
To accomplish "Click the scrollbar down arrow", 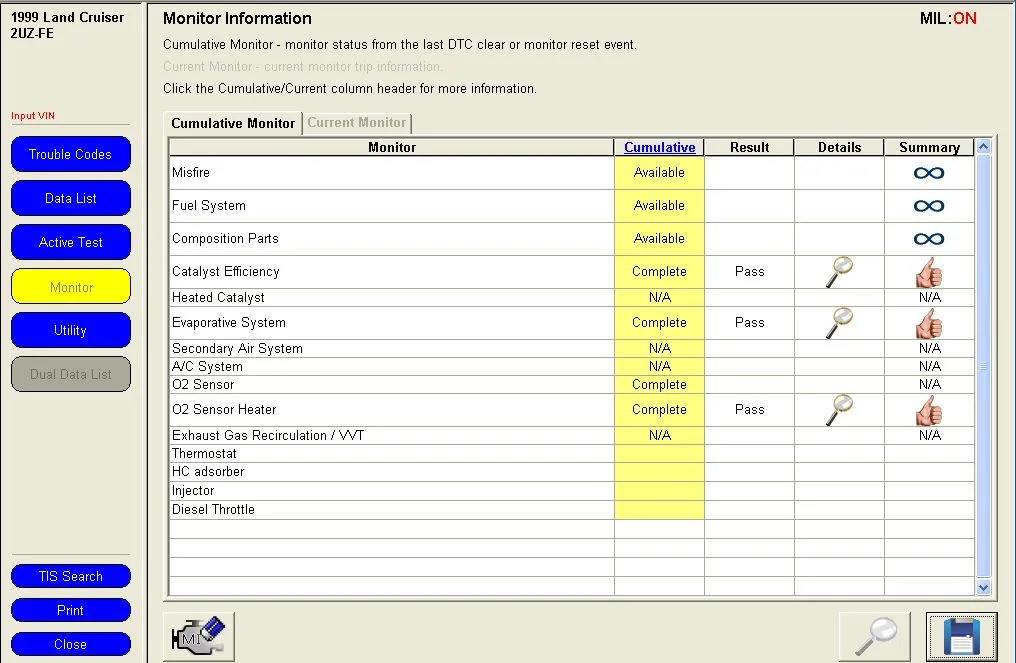I will [984, 588].
